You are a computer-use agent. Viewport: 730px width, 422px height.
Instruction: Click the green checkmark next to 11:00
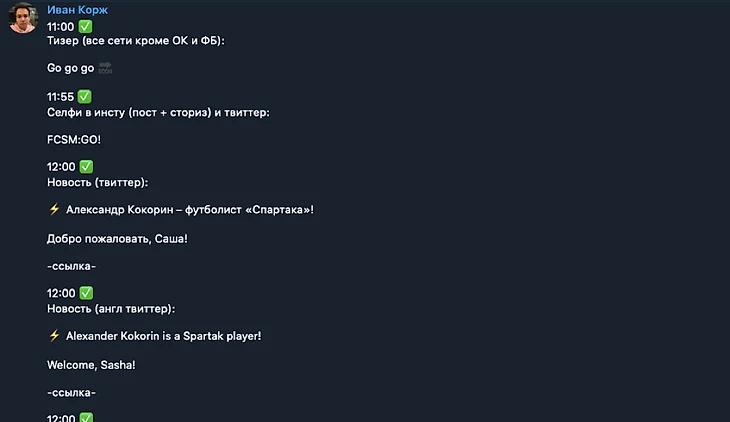point(85,27)
